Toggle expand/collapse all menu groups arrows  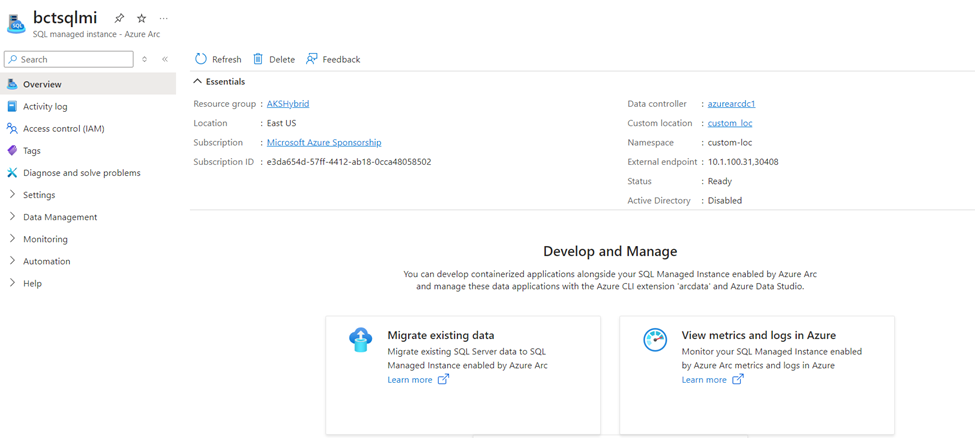coord(144,59)
